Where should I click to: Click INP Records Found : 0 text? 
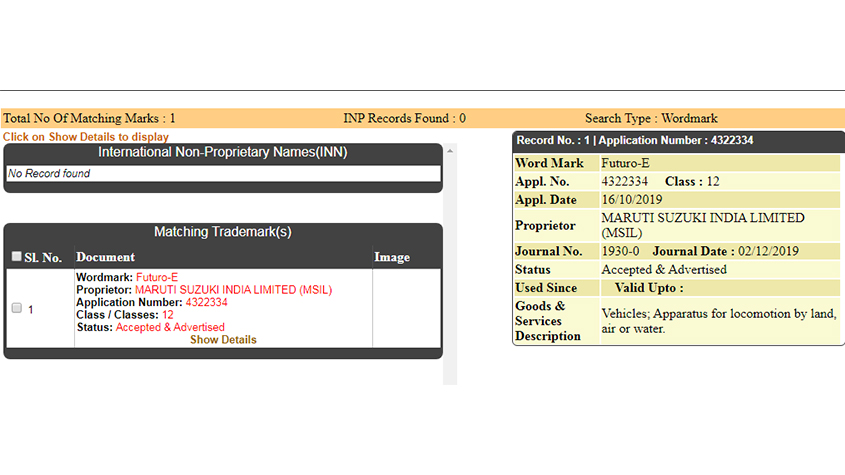pos(405,118)
